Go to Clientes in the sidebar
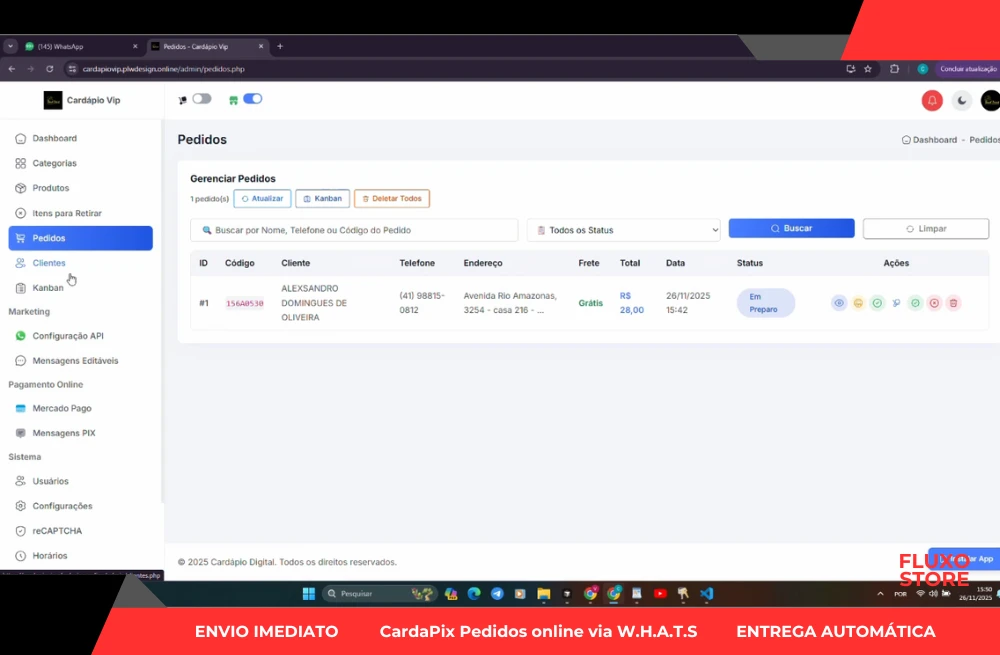 coord(48,263)
